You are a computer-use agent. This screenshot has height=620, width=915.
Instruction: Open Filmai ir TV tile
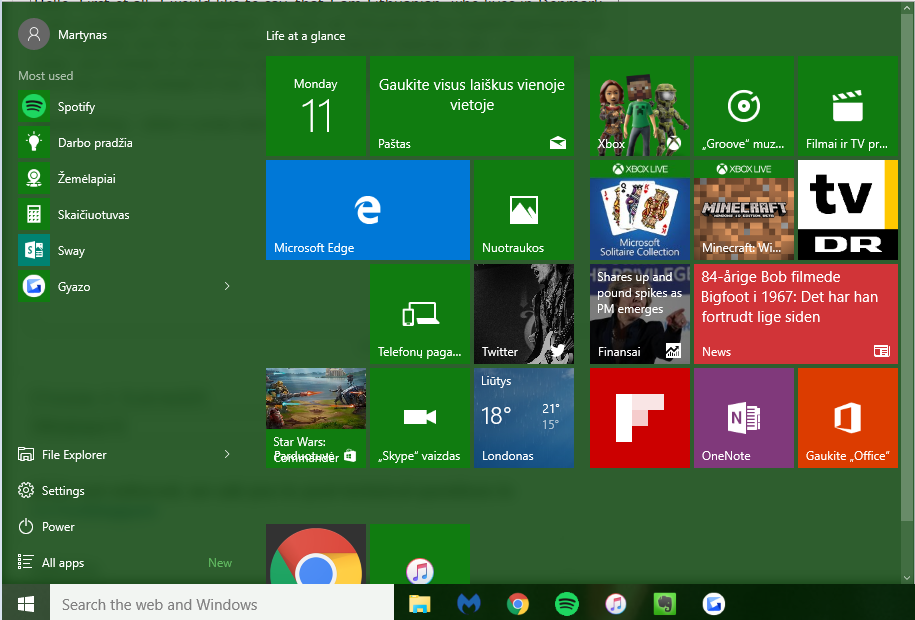tap(848, 106)
